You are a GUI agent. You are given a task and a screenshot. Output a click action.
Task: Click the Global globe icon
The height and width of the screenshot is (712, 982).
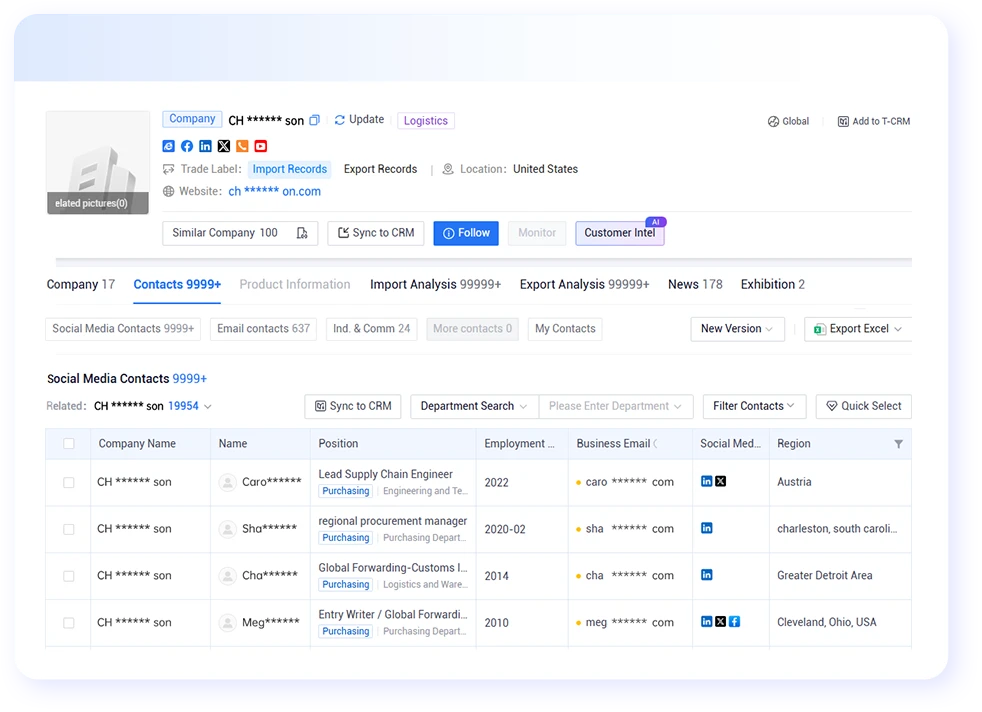[x=773, y=121]
